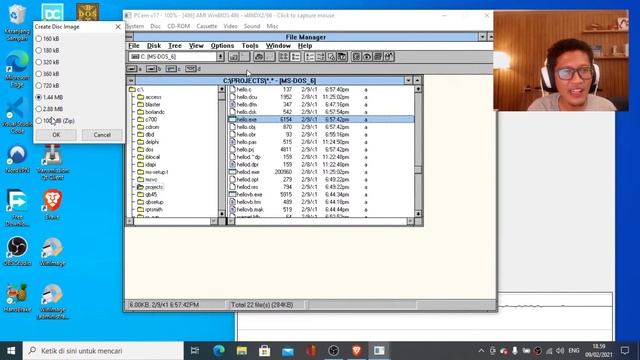
Task: Select file hello.exe in list
Action: [321, 119]
